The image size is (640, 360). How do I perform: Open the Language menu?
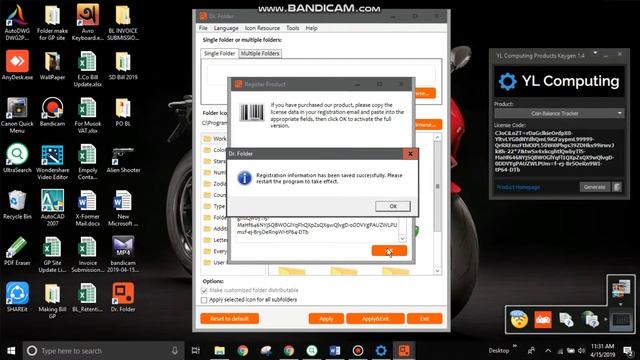click(226, 28)
